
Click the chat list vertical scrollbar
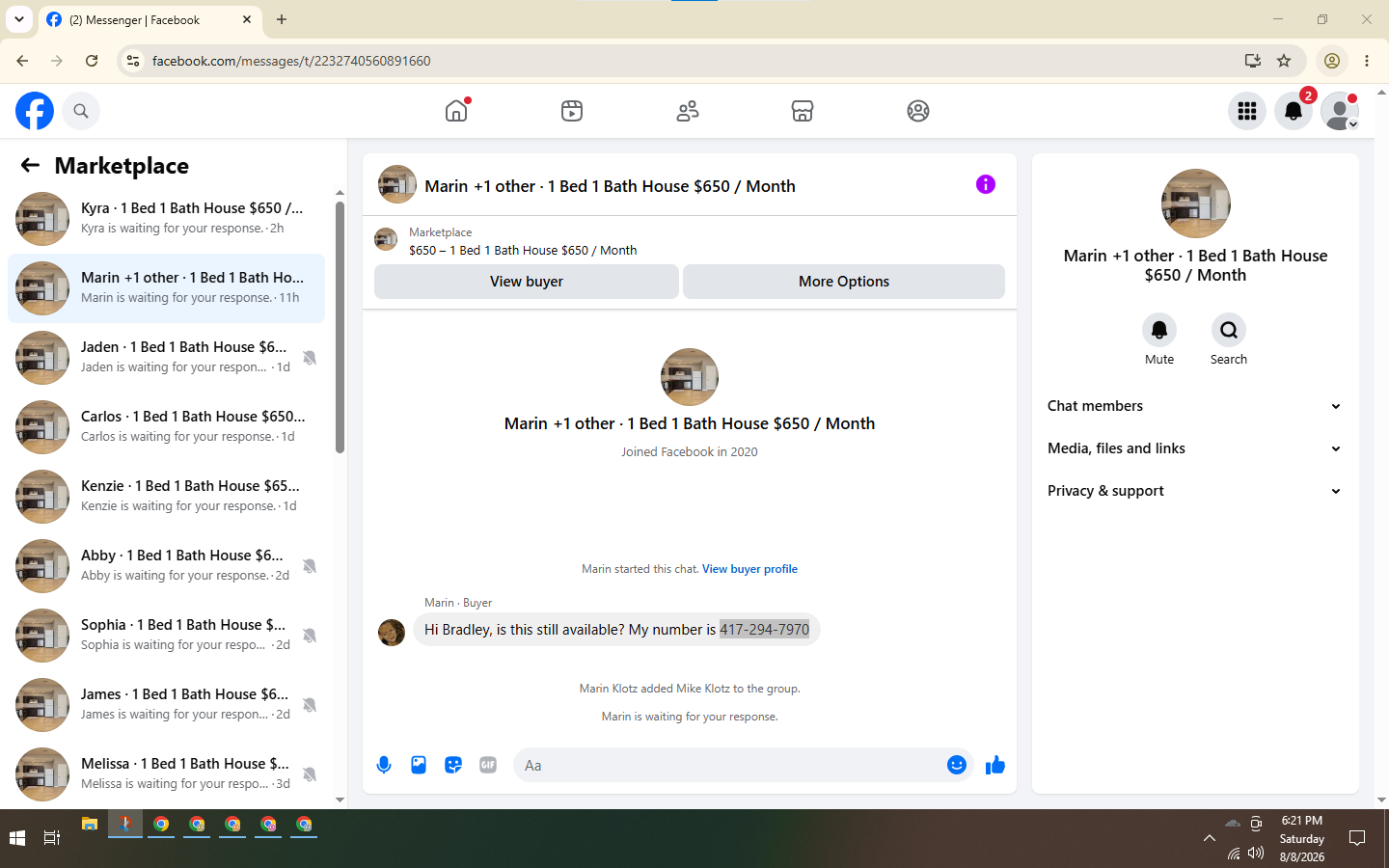tap(340, 327)
